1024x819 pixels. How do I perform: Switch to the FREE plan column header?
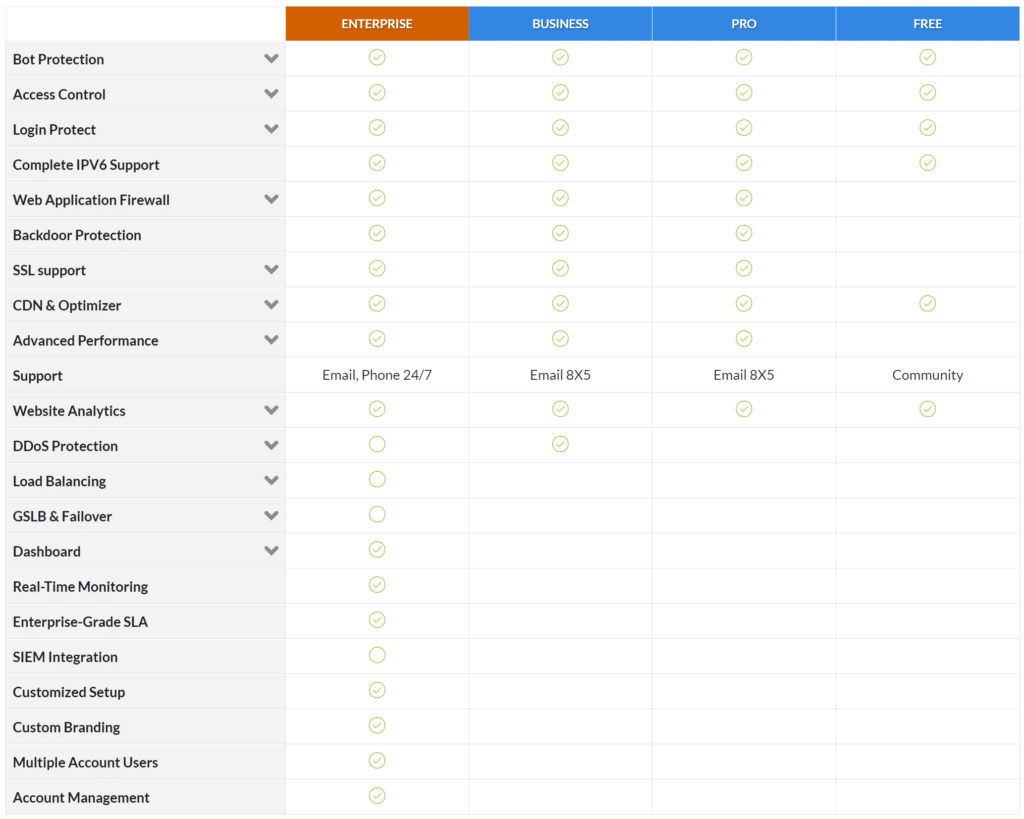927,23
